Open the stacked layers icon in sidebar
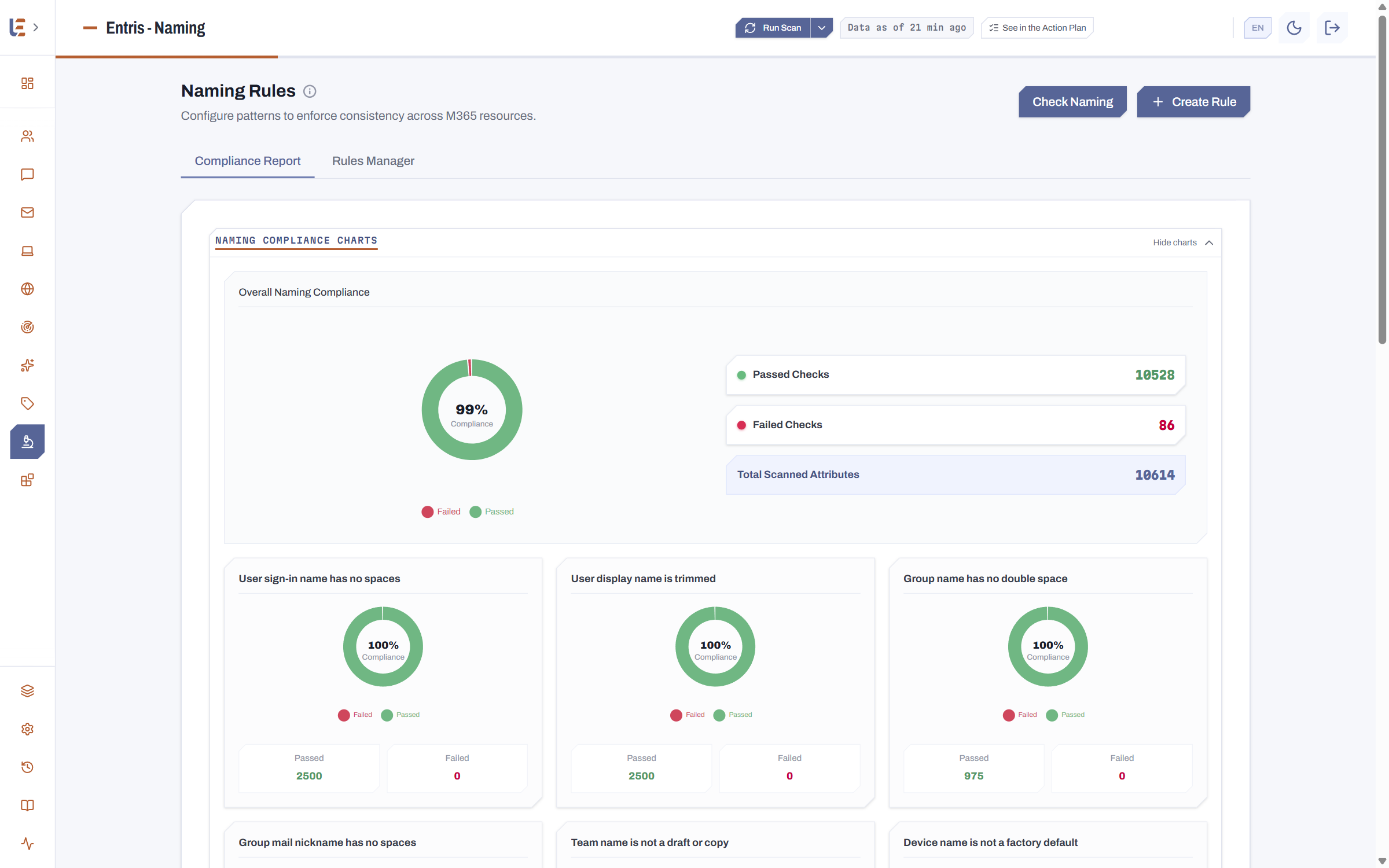The image size is (1389, 868). (27, 691)
